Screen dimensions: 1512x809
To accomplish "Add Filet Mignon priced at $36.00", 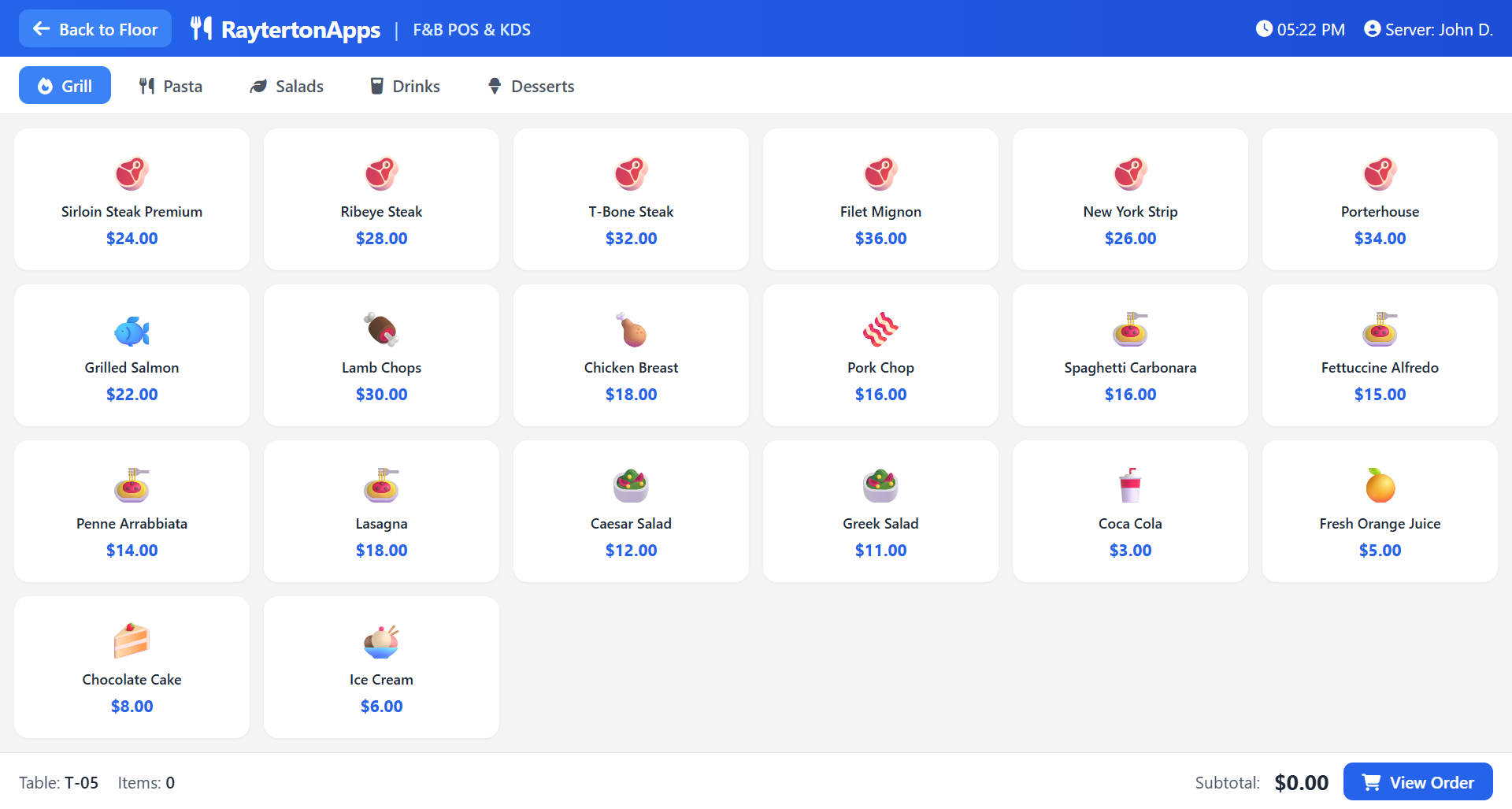I will pyautogui.click(x=880, y=199).
